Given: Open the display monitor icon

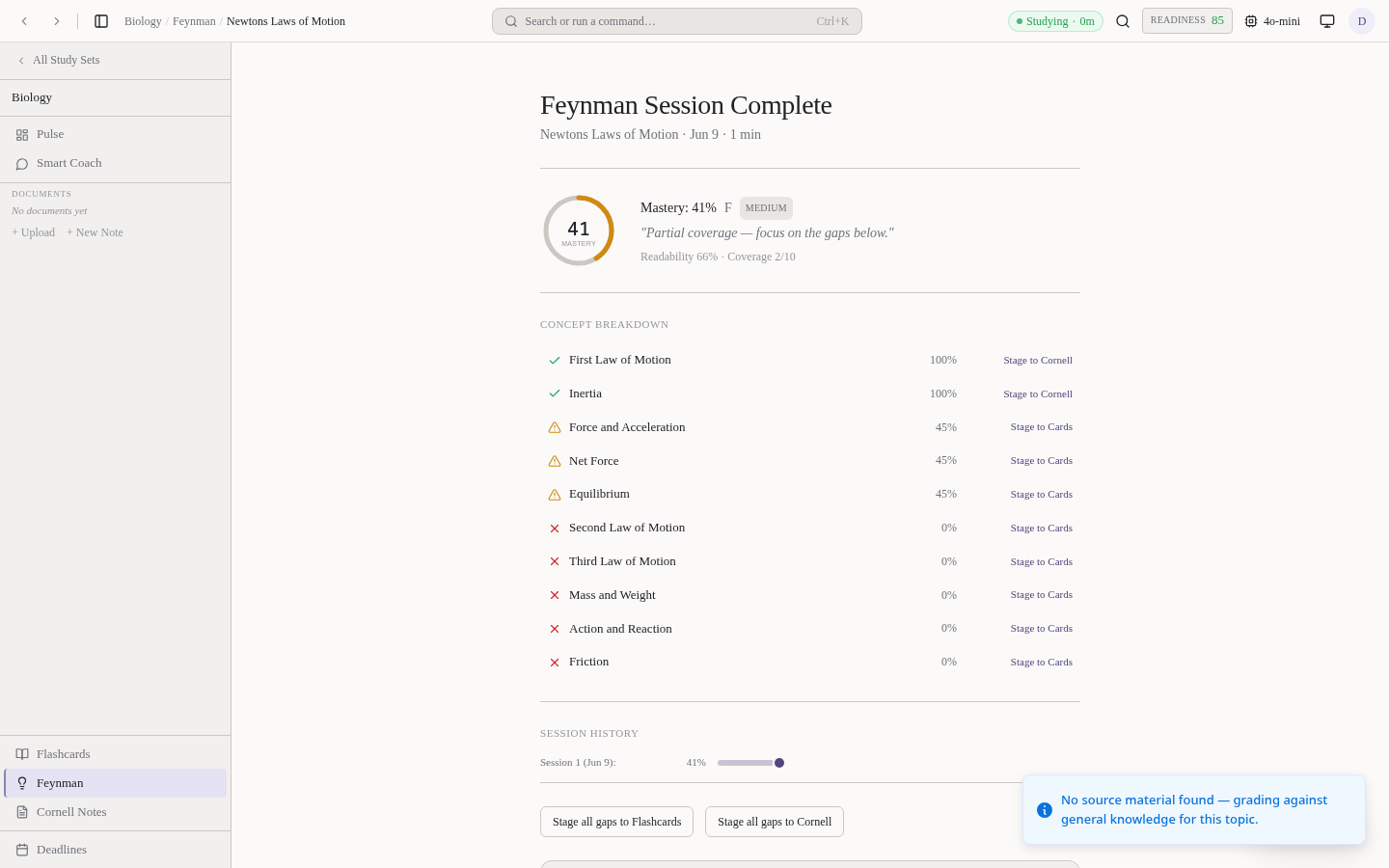Looking at the screenshot, I should point(1327,21).
